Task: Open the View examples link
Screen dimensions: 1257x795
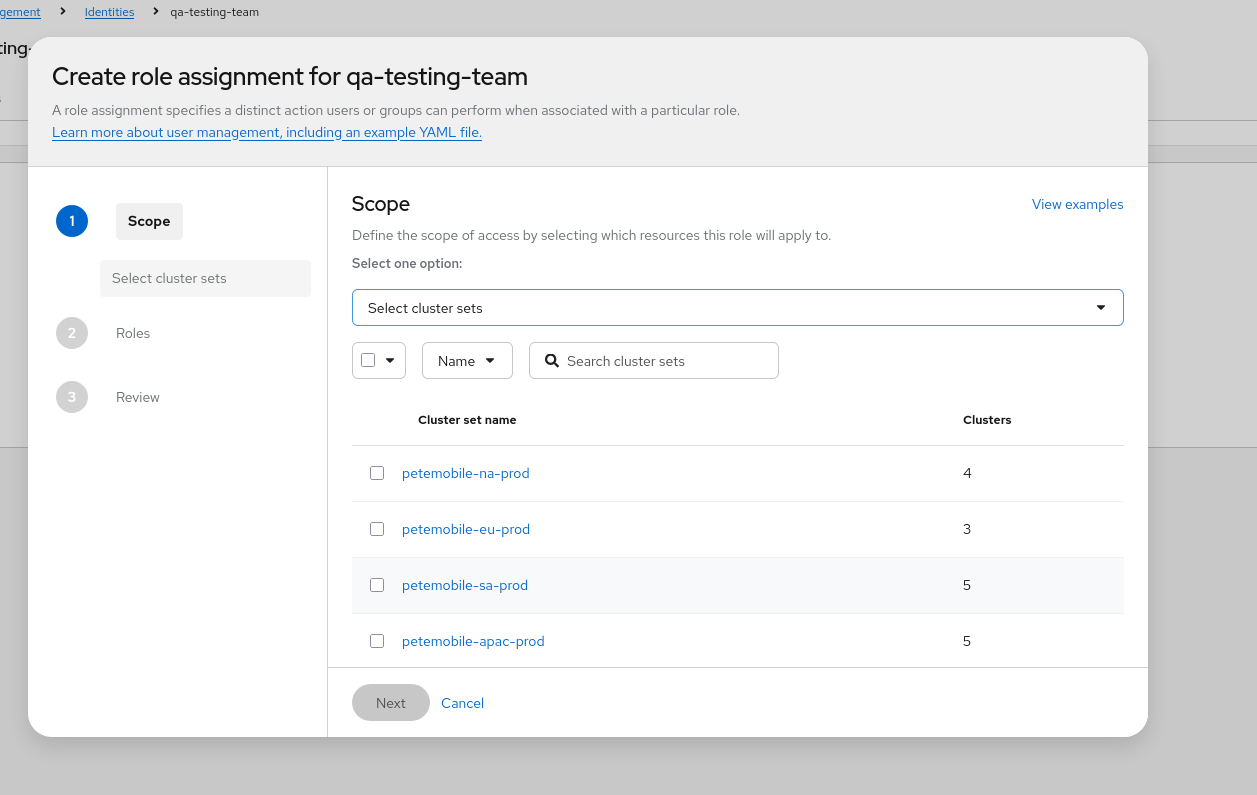Action: coord(1077,204)
